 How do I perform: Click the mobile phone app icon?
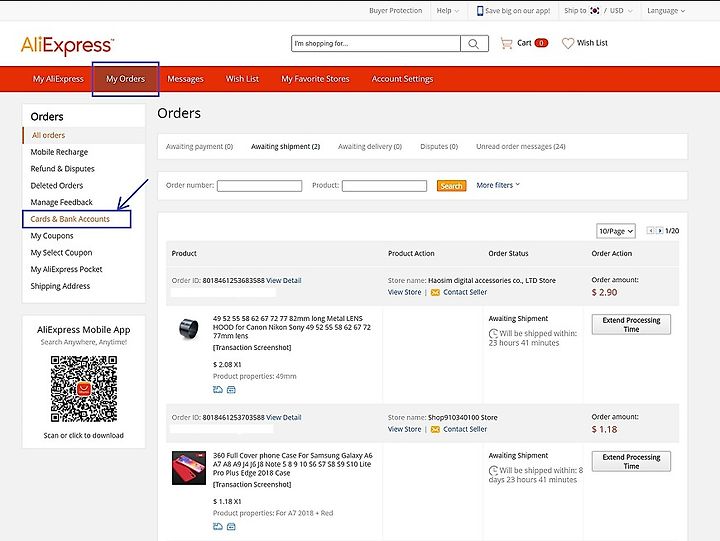click(480, 11)
